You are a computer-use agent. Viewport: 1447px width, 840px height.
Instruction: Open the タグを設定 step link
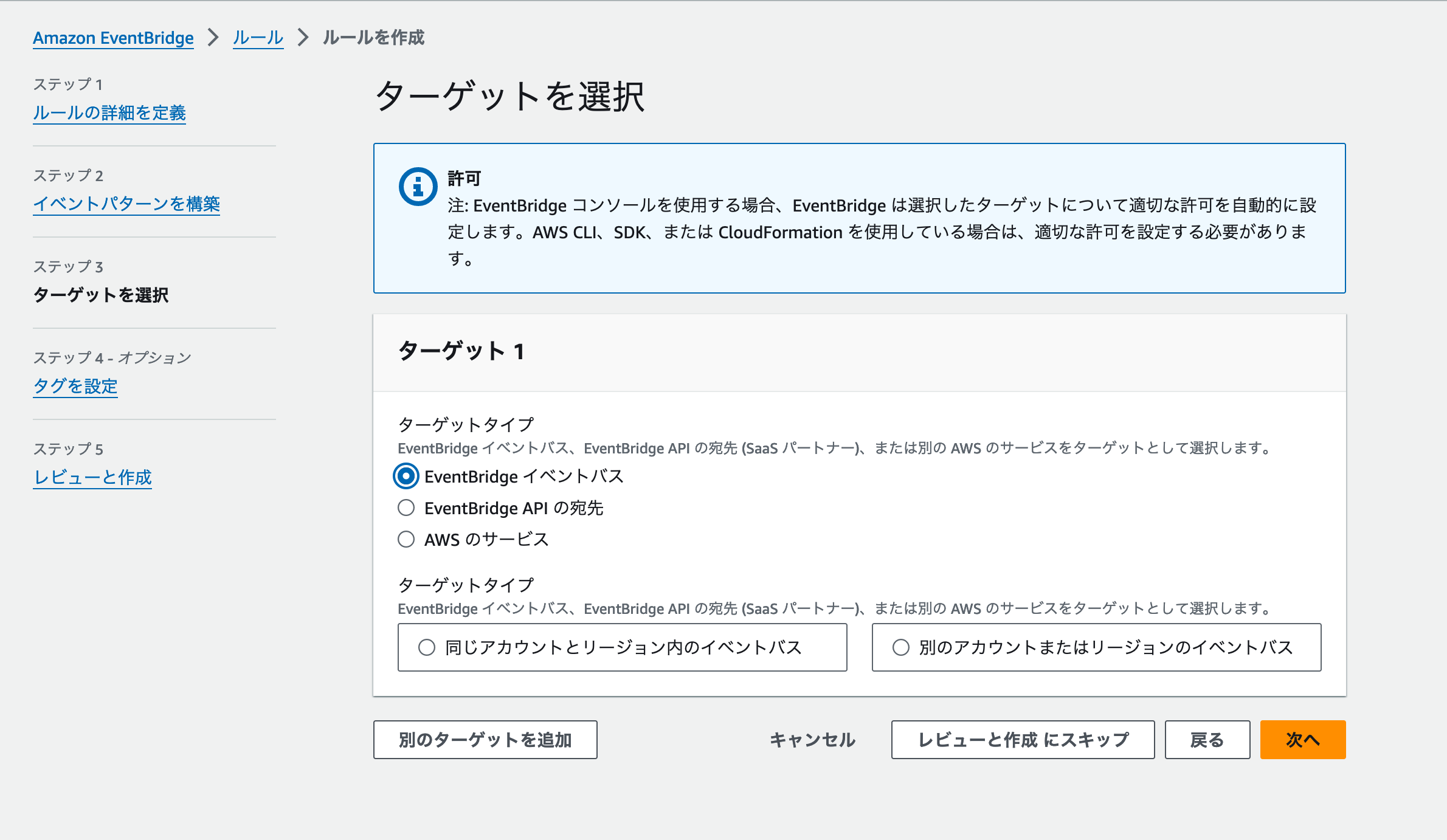tap(75, 386)
